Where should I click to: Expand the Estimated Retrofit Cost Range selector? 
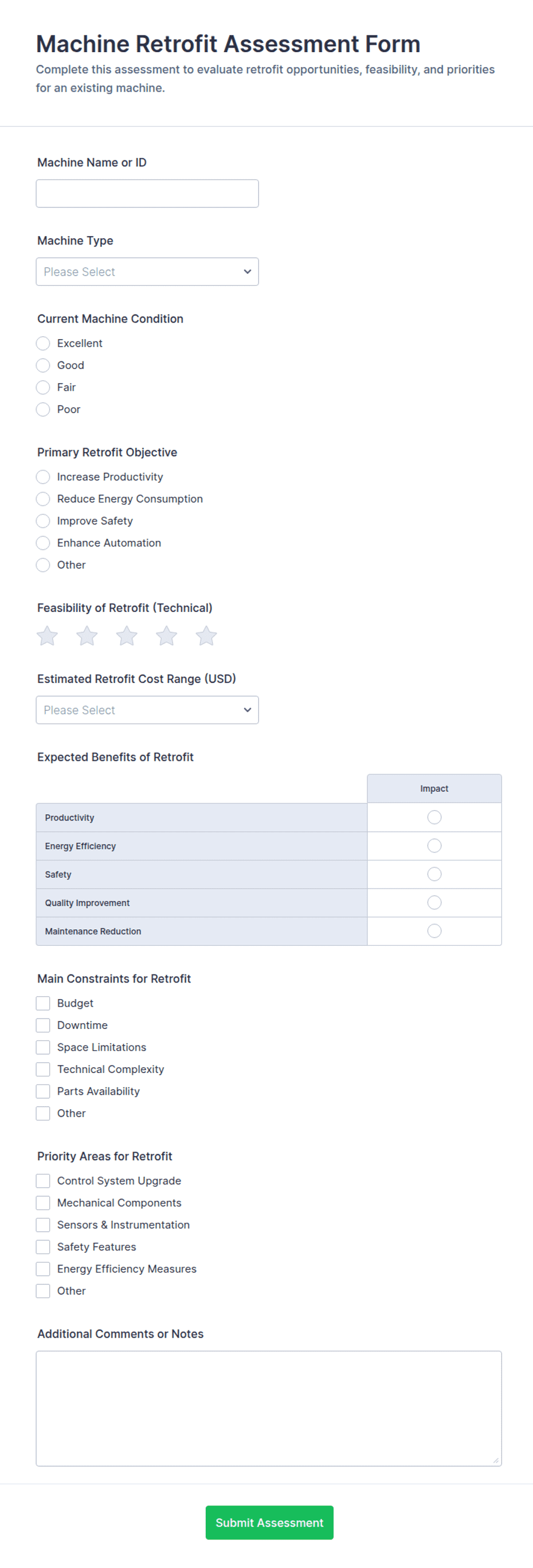(147, 710)
